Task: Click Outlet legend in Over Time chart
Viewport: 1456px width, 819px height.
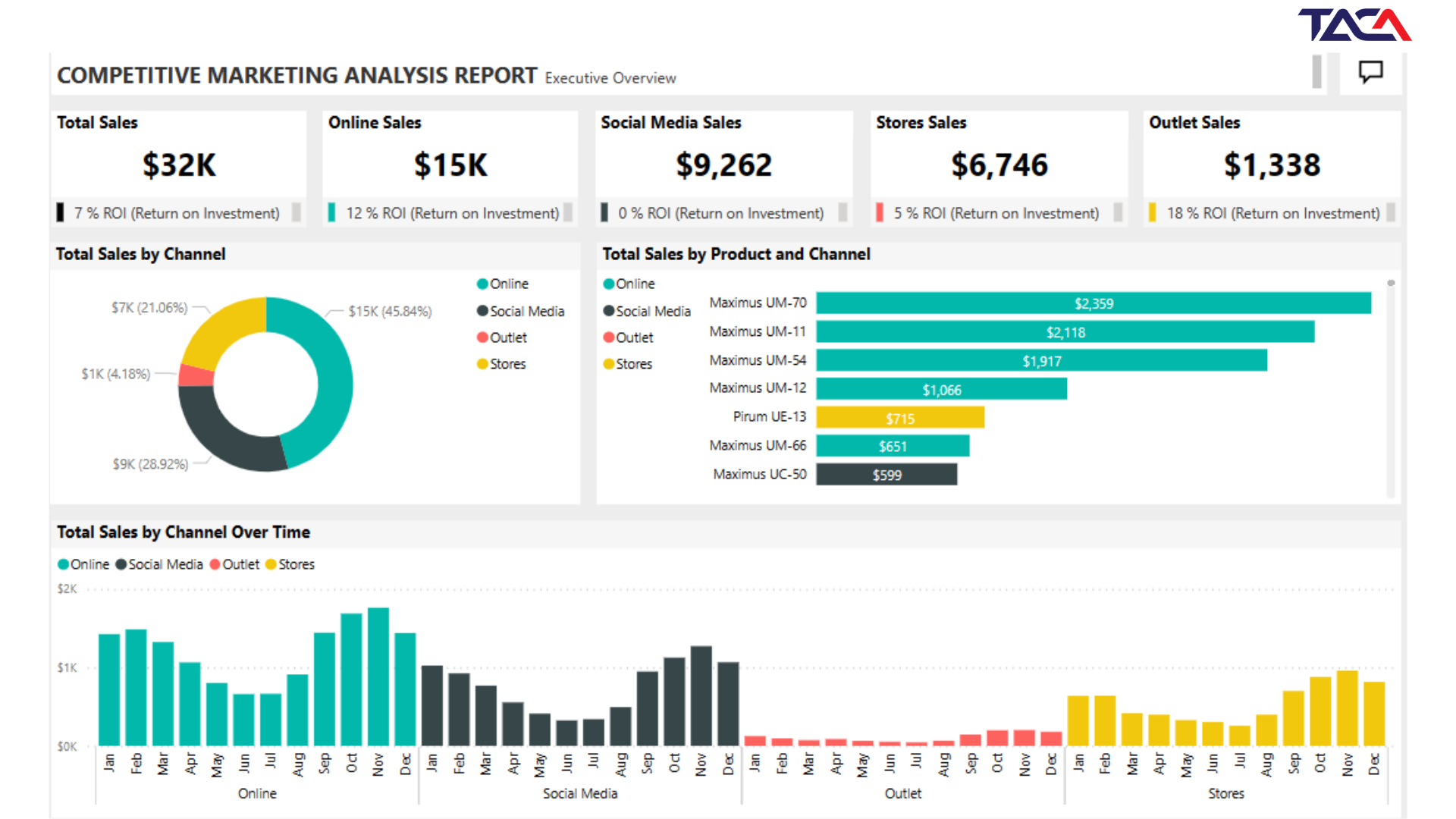Action: (x=234, y=564)
